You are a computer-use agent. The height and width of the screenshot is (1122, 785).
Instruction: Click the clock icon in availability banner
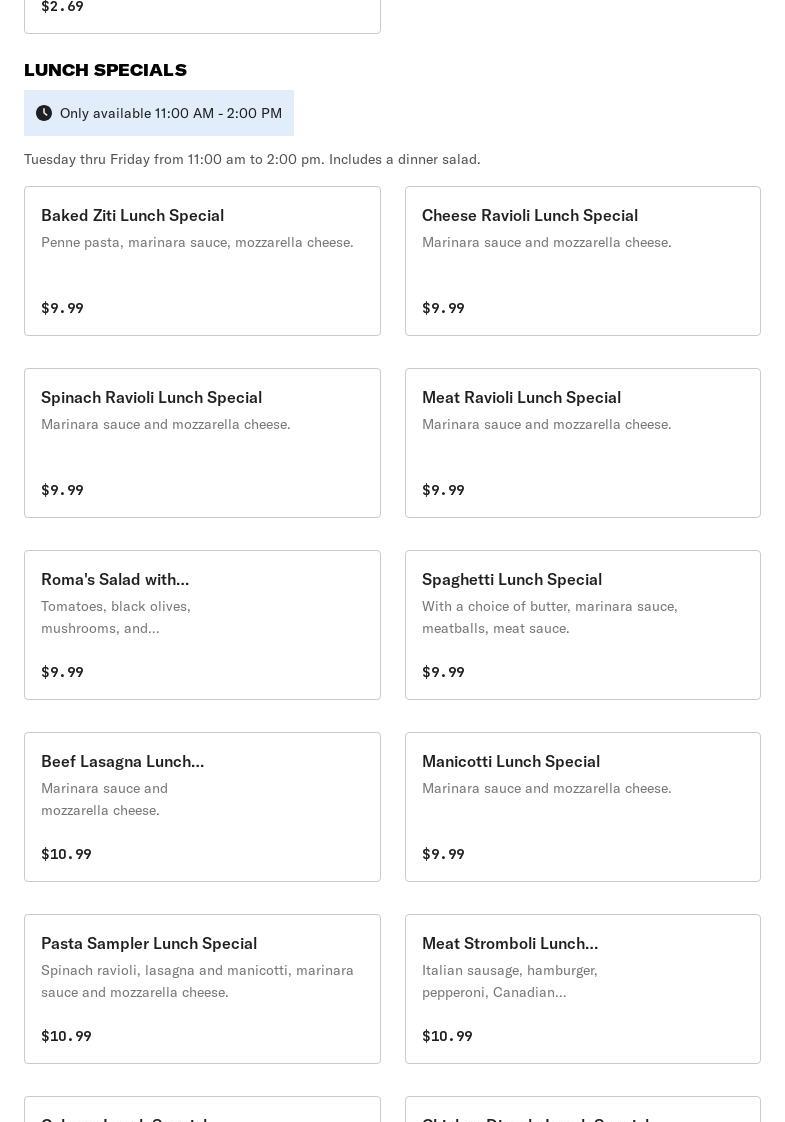tap(44, 113)
